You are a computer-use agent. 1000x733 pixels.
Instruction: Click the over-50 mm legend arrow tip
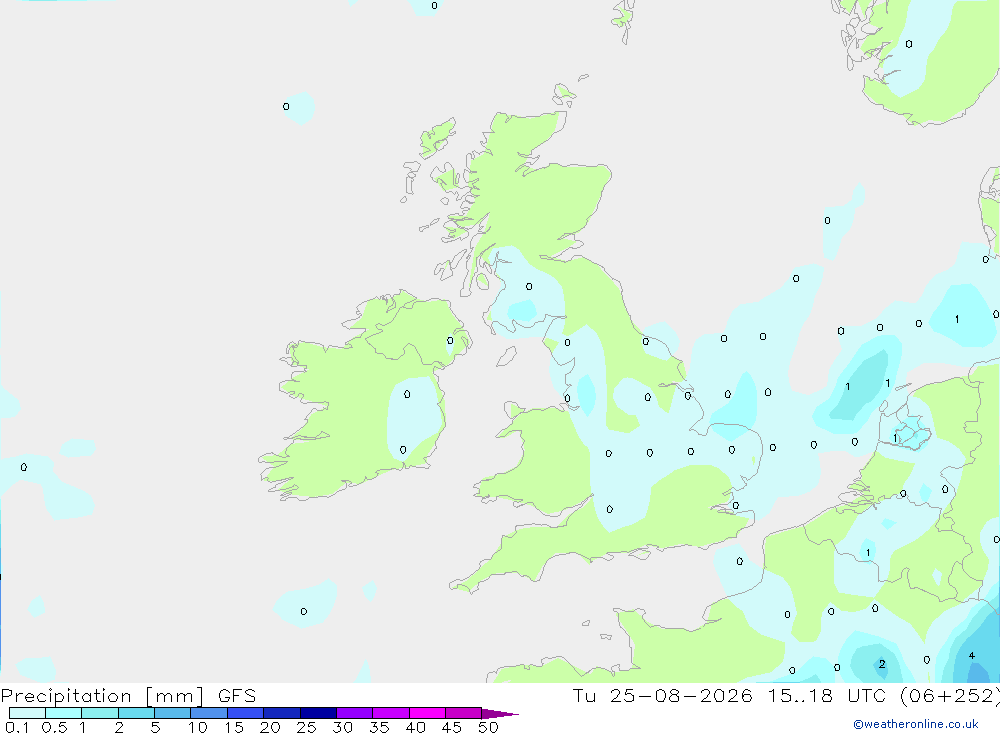tap(501, 713)
